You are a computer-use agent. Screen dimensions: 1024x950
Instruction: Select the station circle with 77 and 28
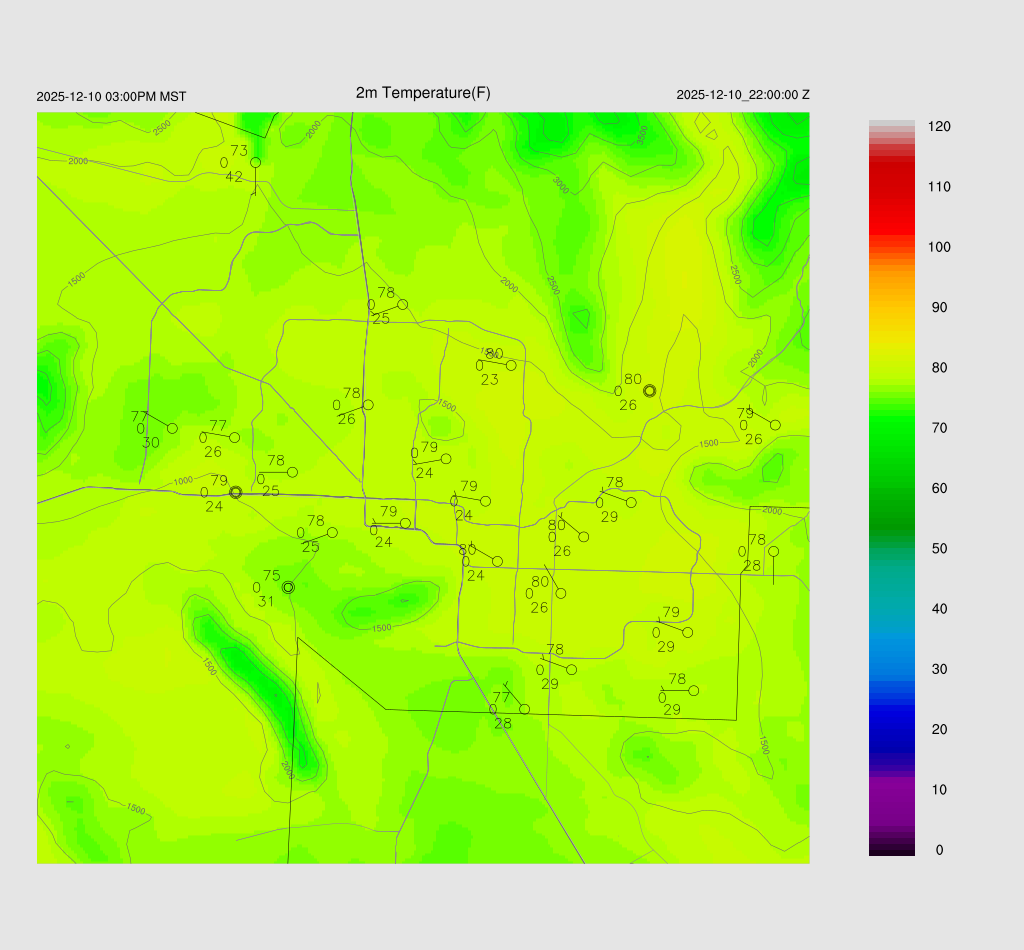524,709
